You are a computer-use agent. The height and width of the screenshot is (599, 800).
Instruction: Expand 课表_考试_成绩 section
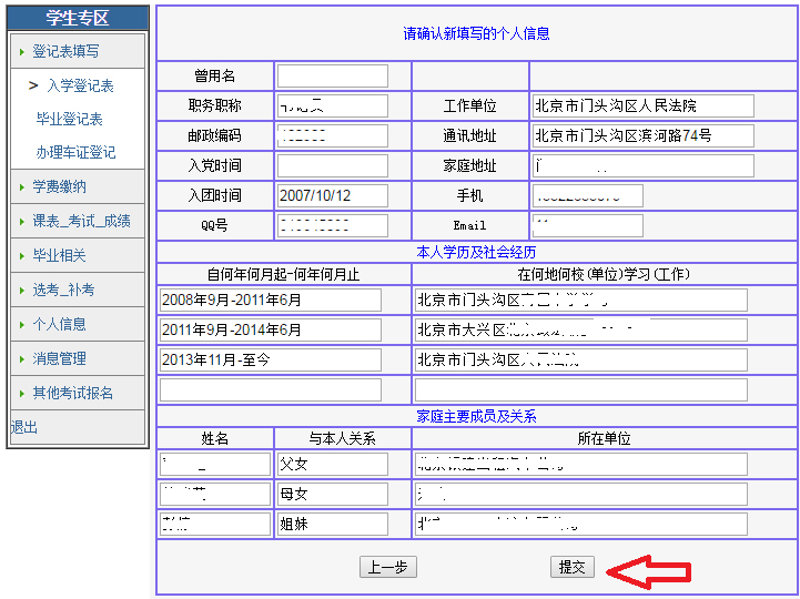click(80, 221)
